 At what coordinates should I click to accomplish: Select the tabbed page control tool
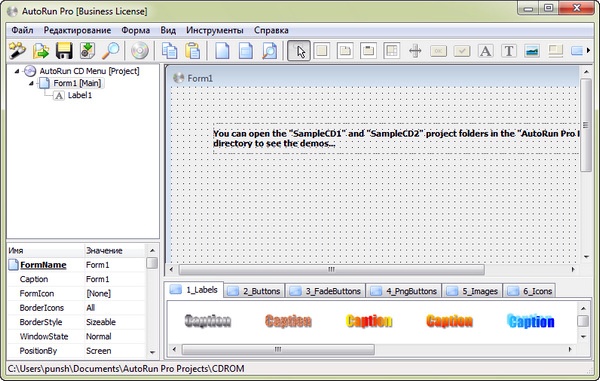tap(345, 50)
